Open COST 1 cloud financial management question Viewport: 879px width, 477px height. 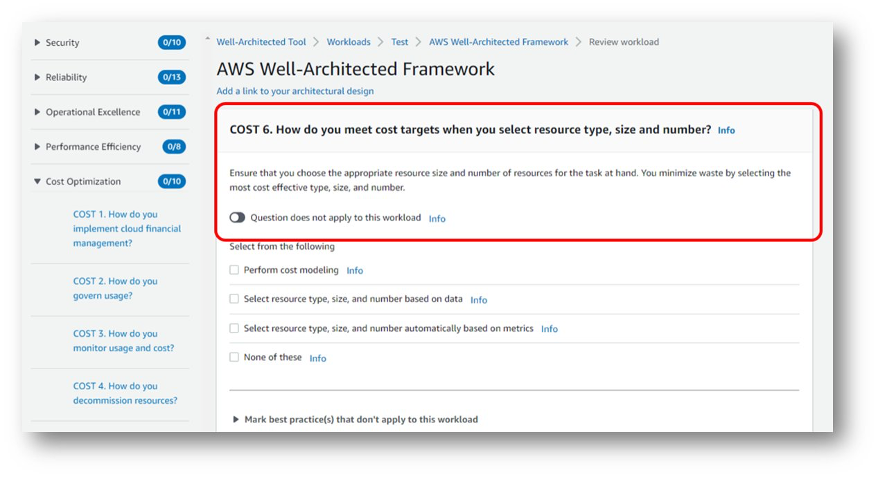127,229
